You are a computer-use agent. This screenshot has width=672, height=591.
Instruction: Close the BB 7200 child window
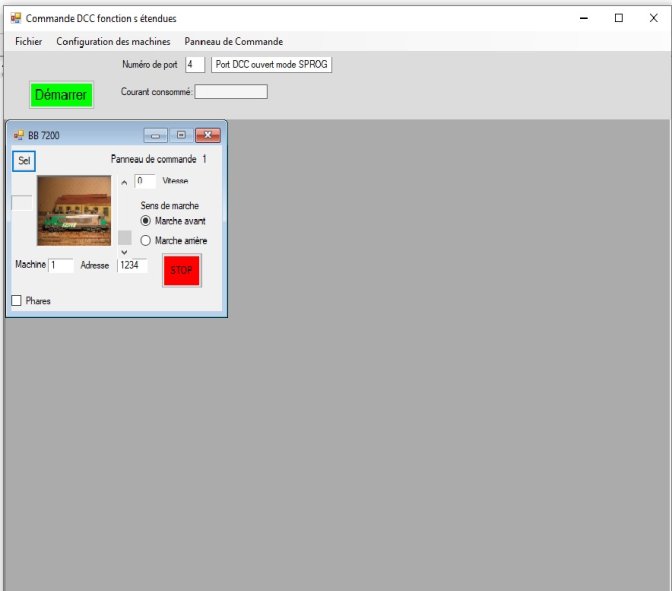pyautogui.click(x=208, y=135)
